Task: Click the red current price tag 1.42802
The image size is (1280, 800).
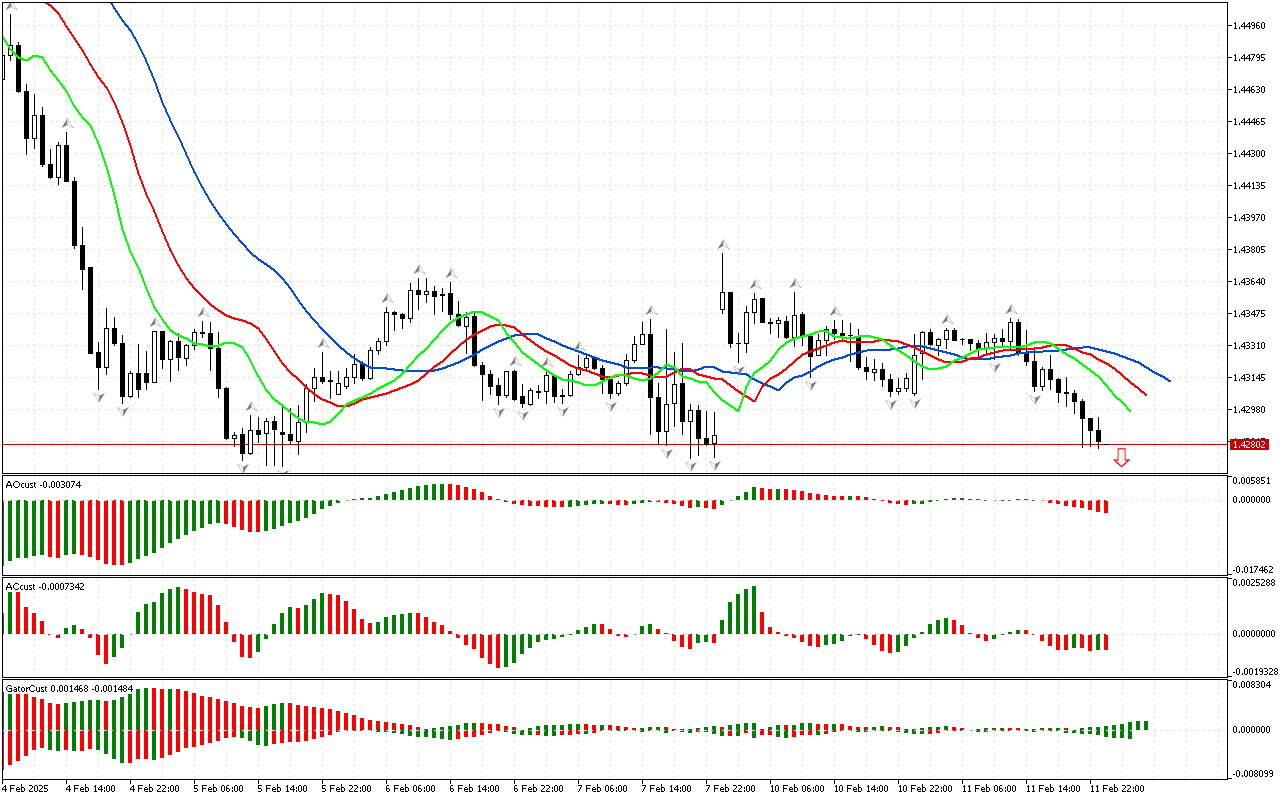Action: click(1250, 444)
